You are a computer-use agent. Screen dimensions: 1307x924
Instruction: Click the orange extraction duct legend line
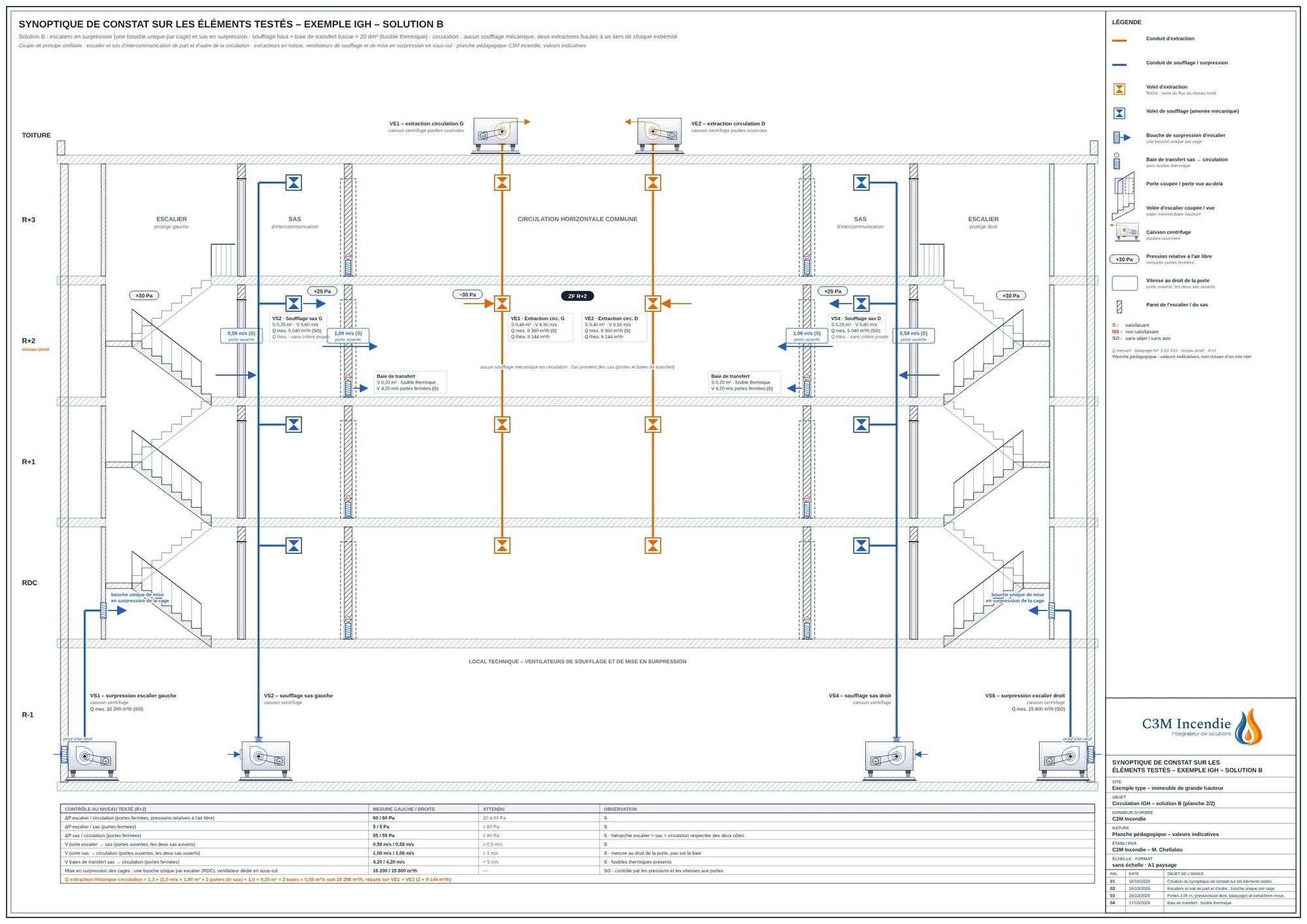pos(1119,41)
